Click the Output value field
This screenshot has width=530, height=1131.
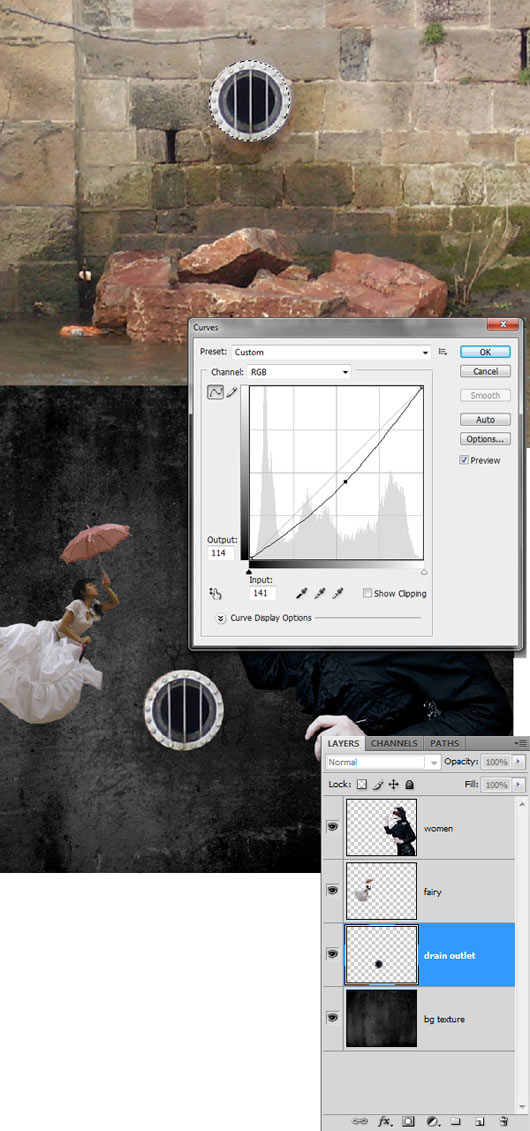[x=220, y=553]
